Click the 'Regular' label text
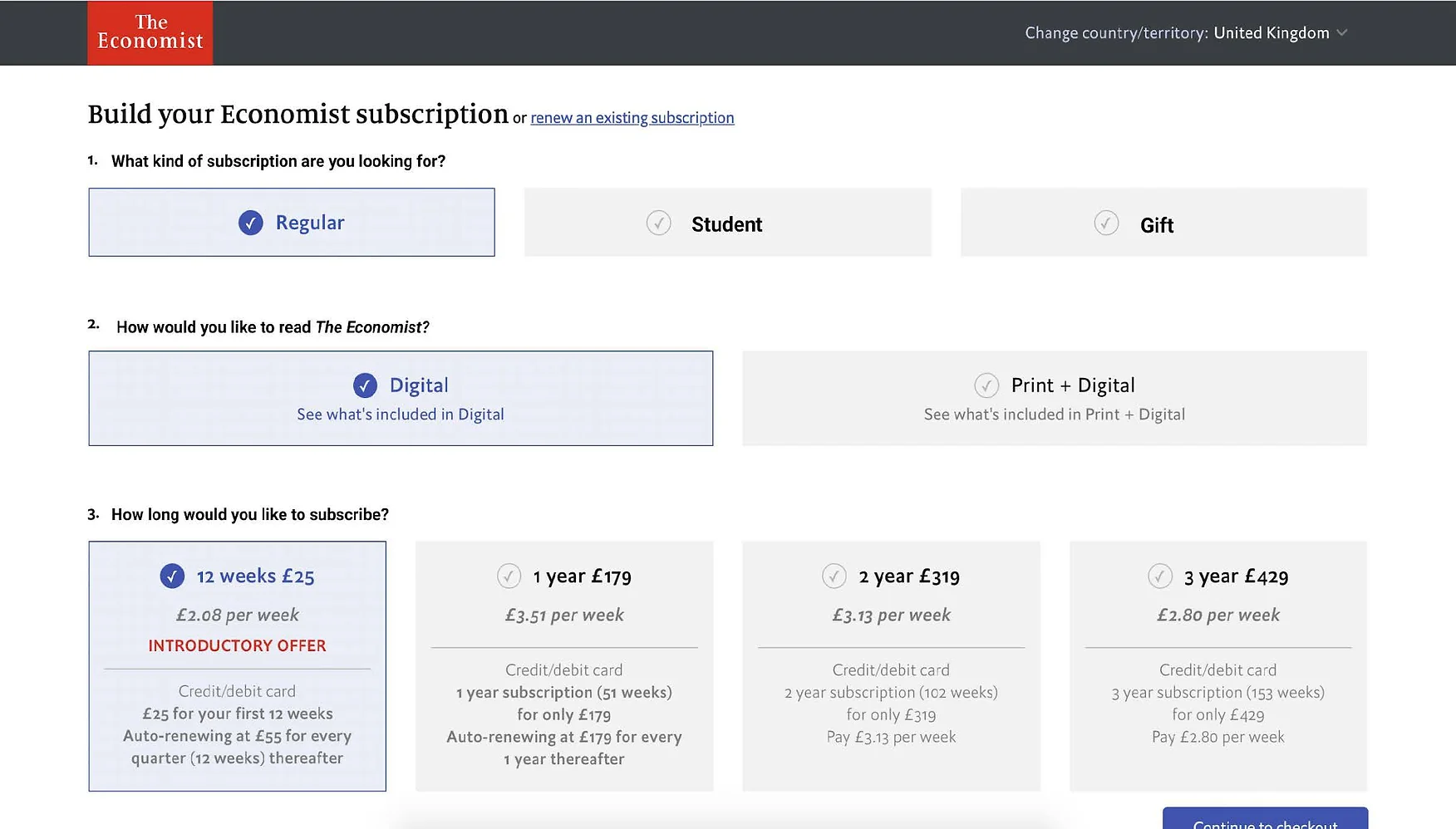 310,223
